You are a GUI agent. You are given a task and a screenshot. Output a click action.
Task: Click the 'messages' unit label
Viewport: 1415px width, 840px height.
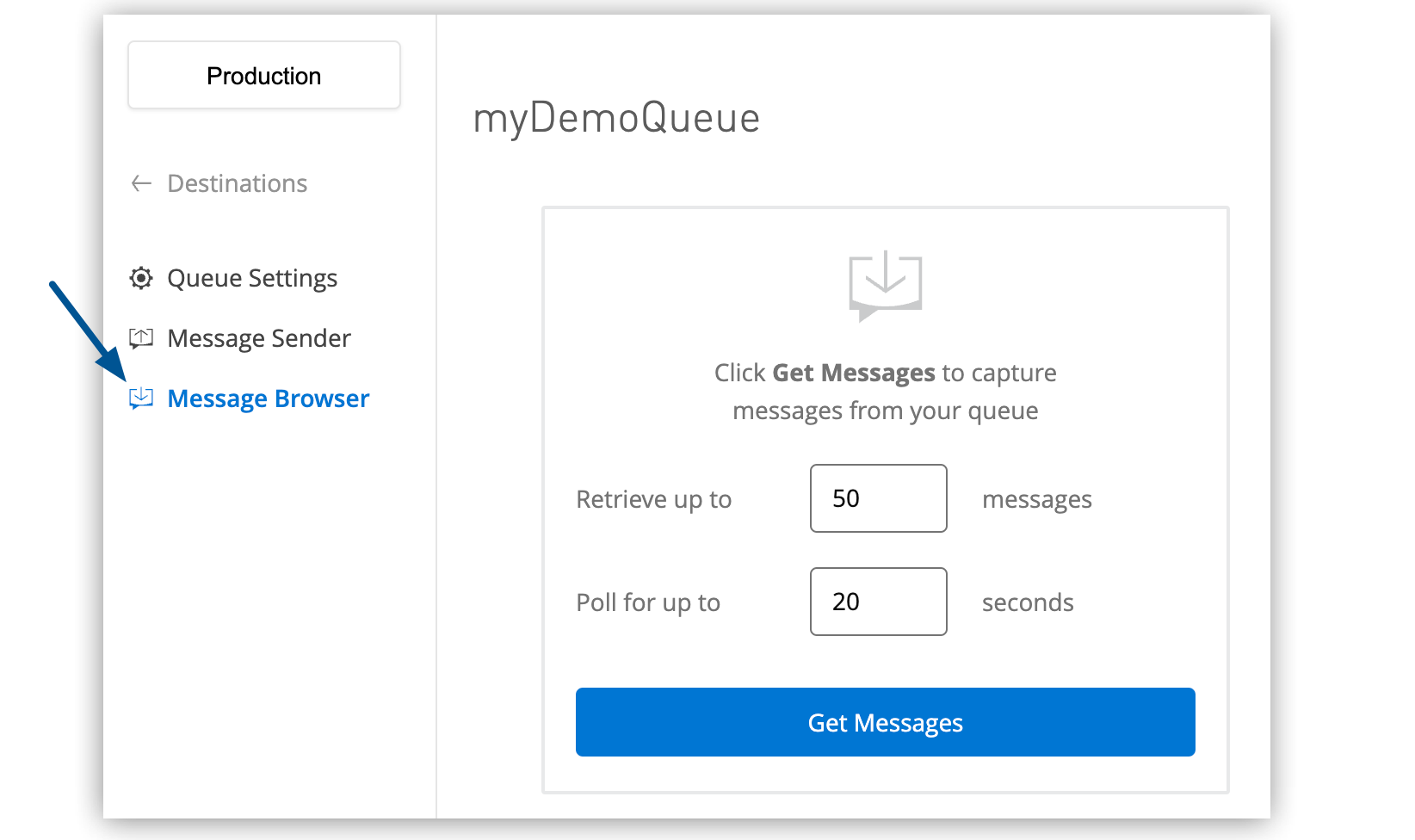1036,499
